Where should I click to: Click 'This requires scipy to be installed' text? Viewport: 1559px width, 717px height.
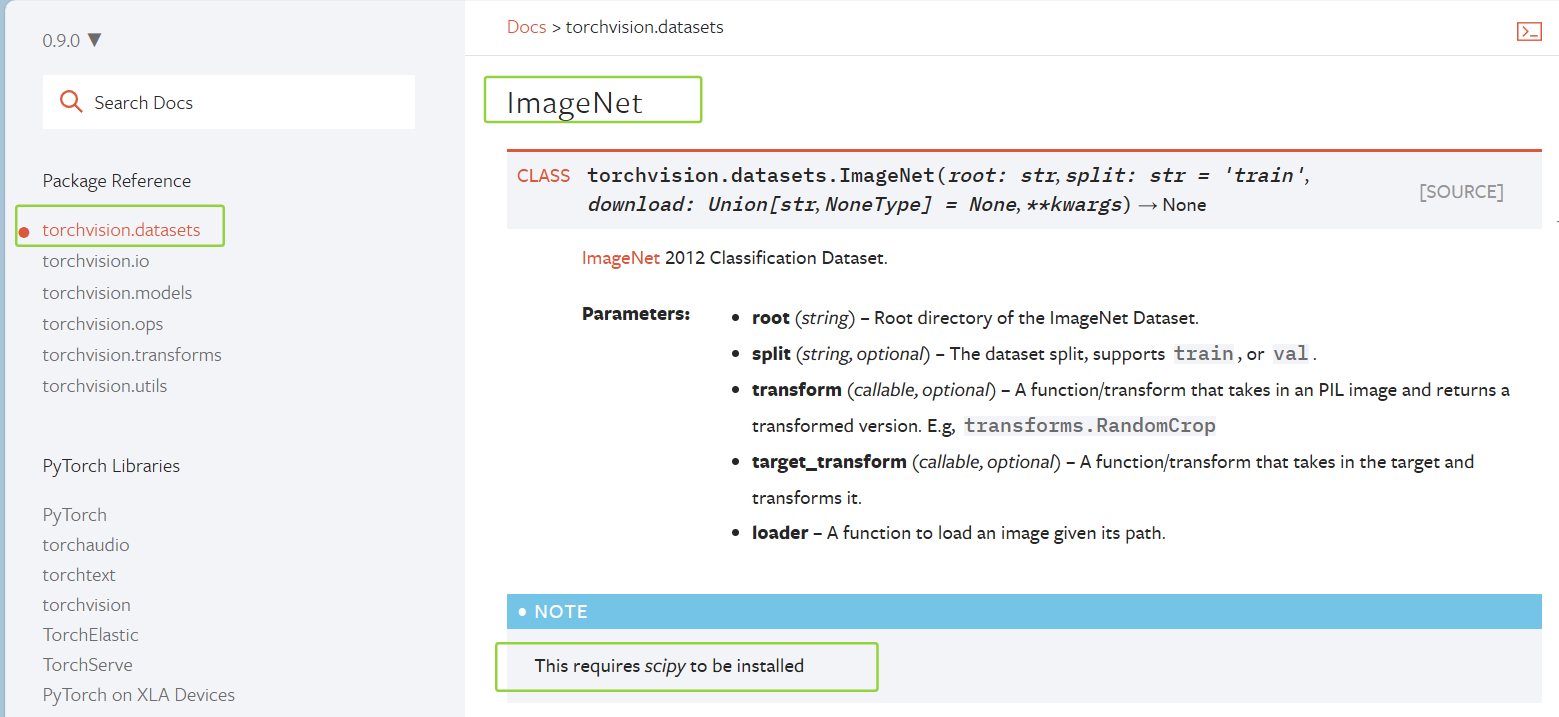669,665
